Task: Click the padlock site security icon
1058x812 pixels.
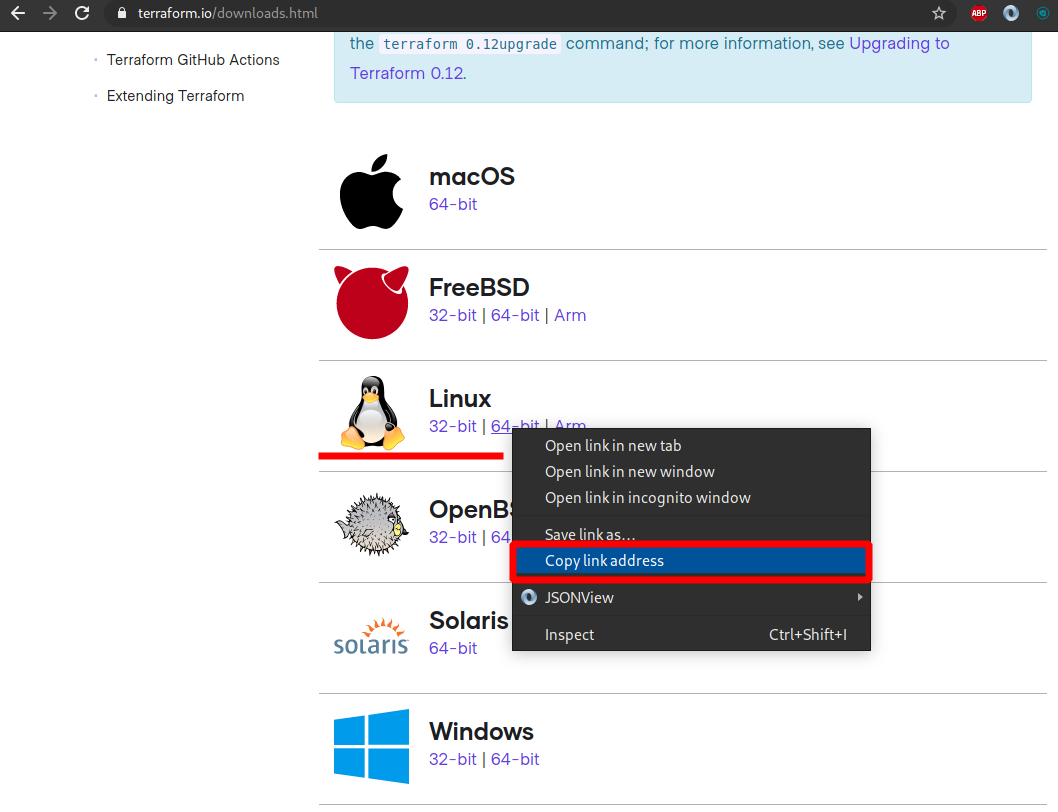Action: coord(121,13)
